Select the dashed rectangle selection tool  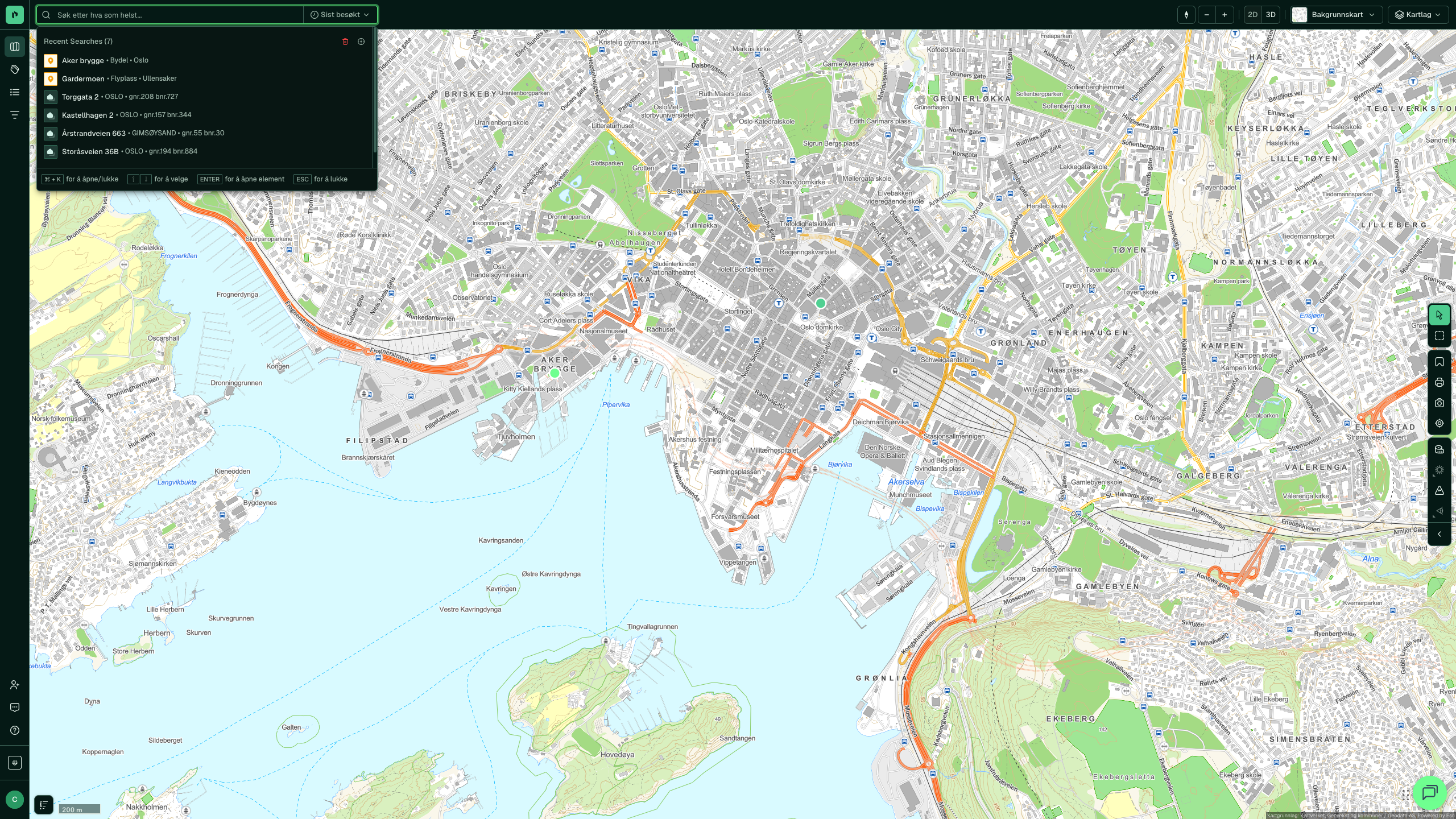[x=1440, y=336]
